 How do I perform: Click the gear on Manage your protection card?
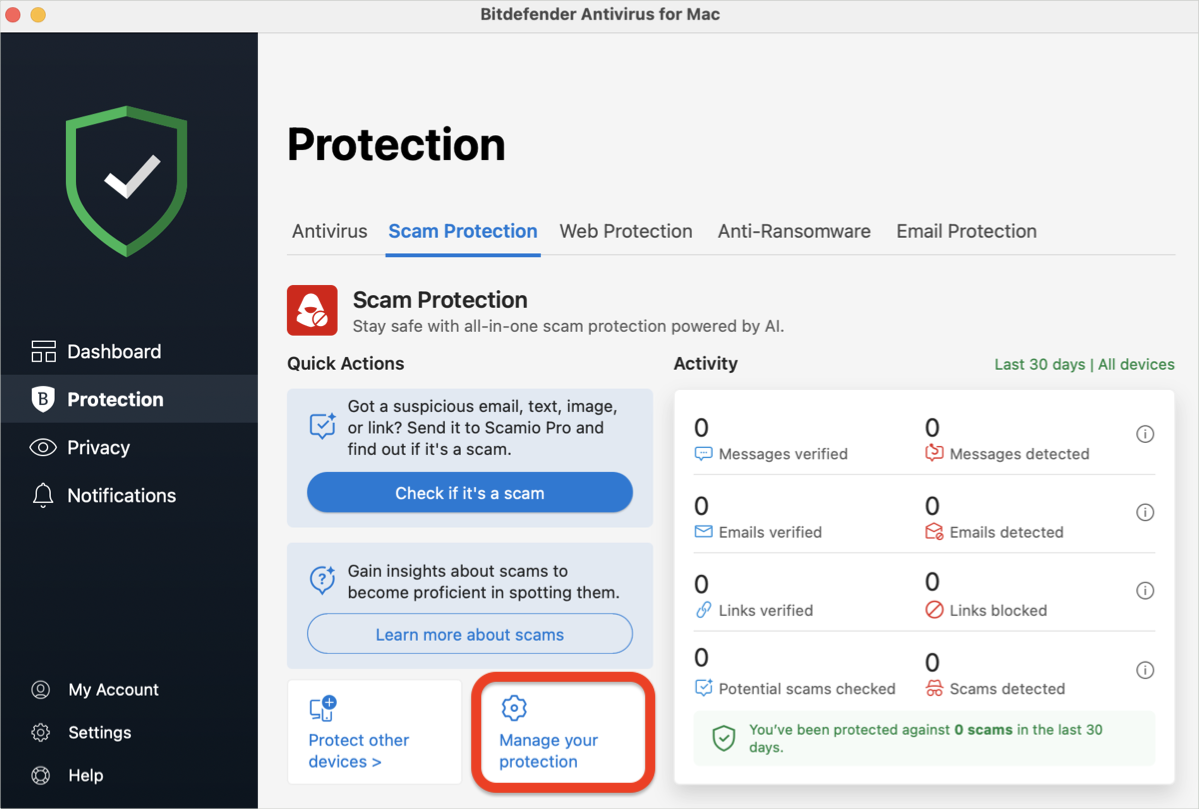(514, 707)
